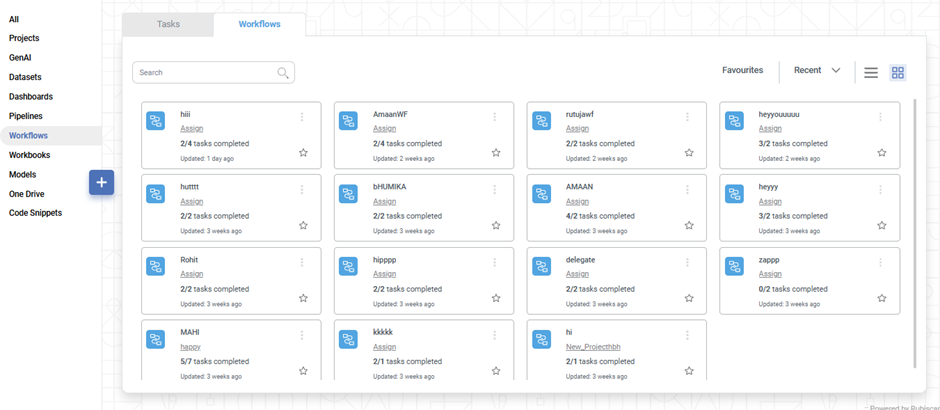The width and height of the screenshot is (940, 410).
Task: Open Dashboards in the left sidebar
Action: 31,97
